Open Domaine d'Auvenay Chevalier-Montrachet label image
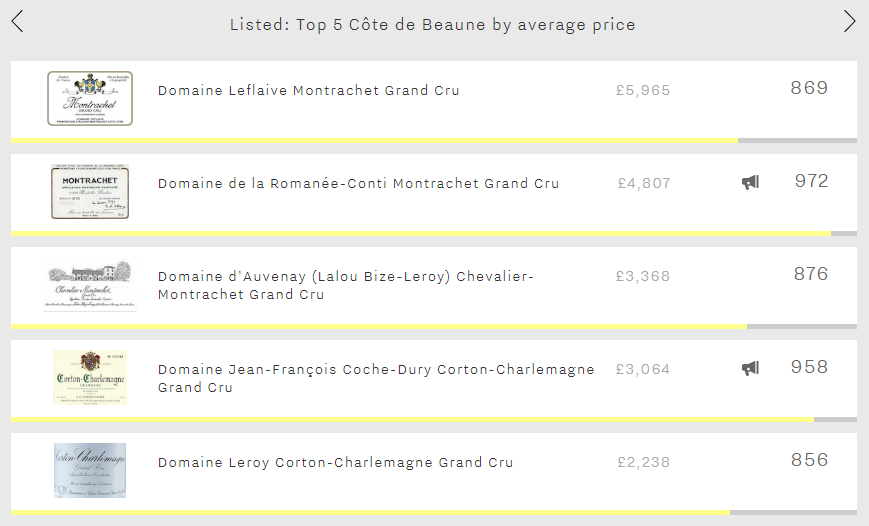The width and height of the screenshot is (869, 526). pos(90,284)
